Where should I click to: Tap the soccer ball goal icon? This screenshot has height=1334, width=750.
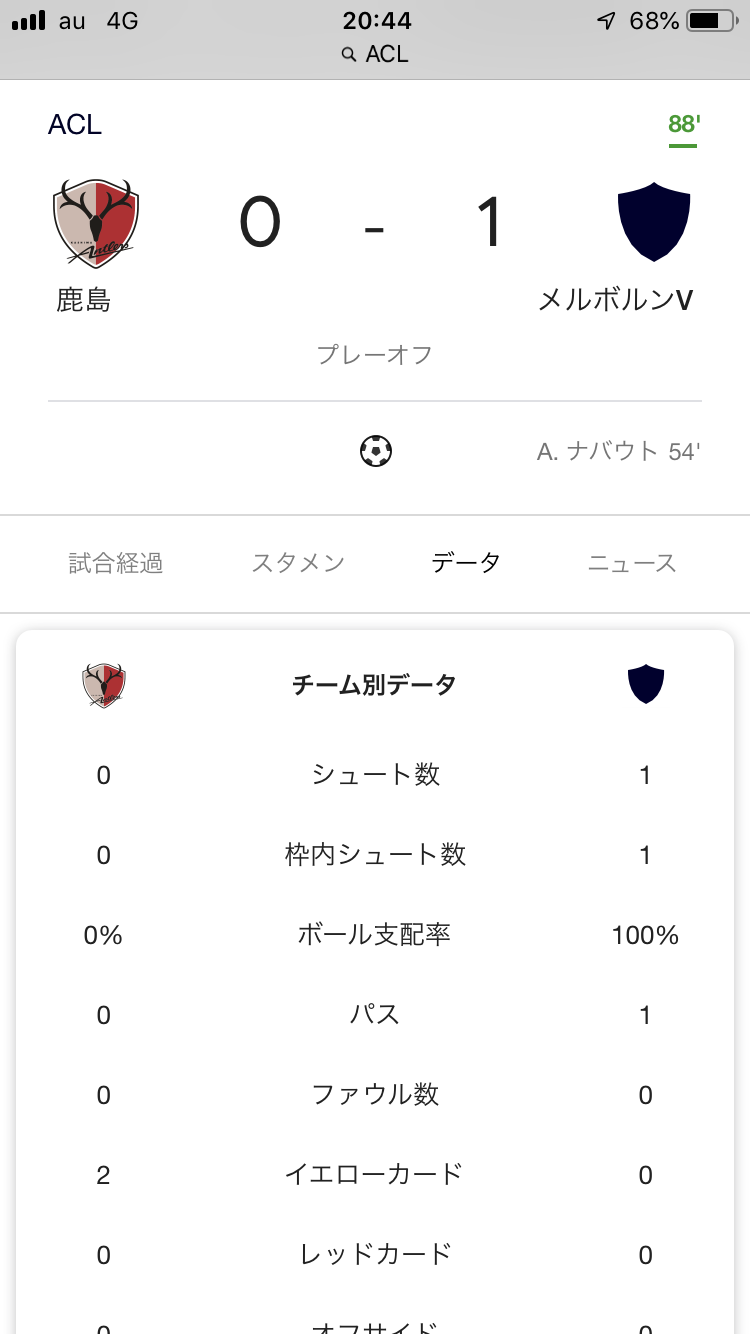(376, 451)
